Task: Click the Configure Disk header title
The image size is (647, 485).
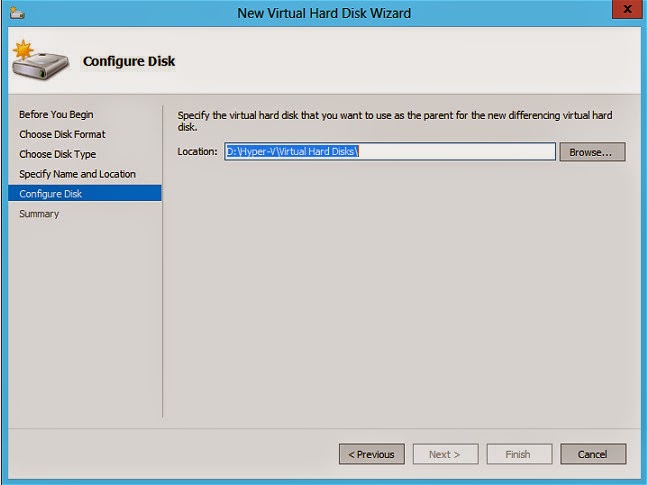Action: tap(129, 61)
